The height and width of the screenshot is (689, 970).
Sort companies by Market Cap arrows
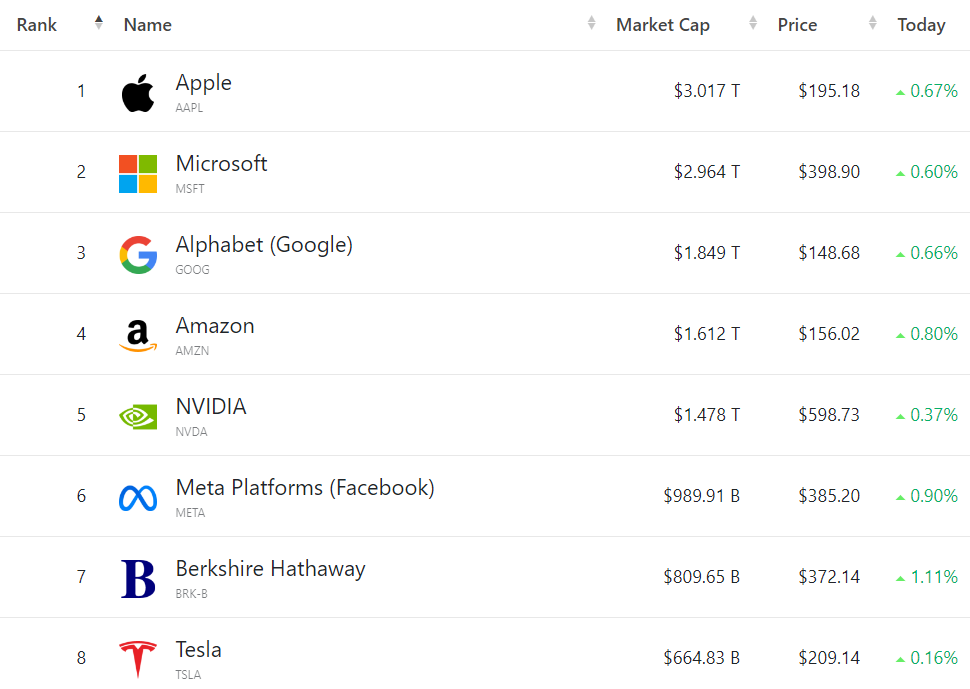point(752,24)
